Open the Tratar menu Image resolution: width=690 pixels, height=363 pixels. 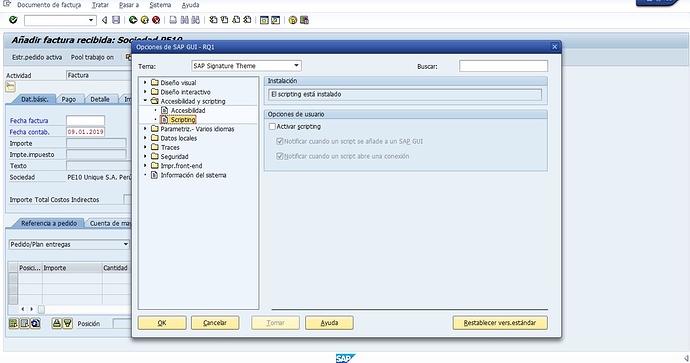100,5
